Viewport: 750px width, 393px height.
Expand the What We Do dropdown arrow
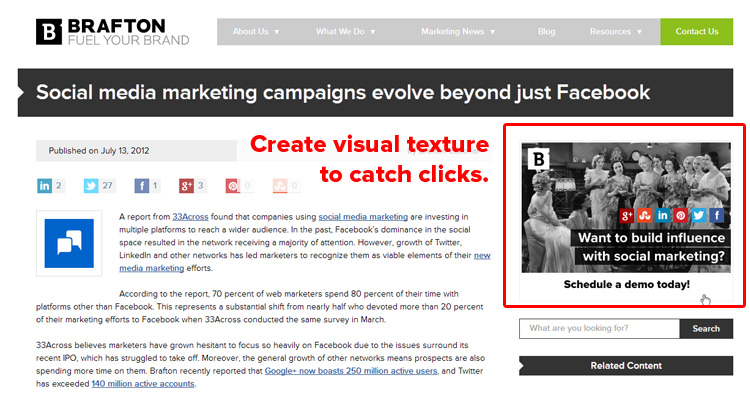point(373,32)
